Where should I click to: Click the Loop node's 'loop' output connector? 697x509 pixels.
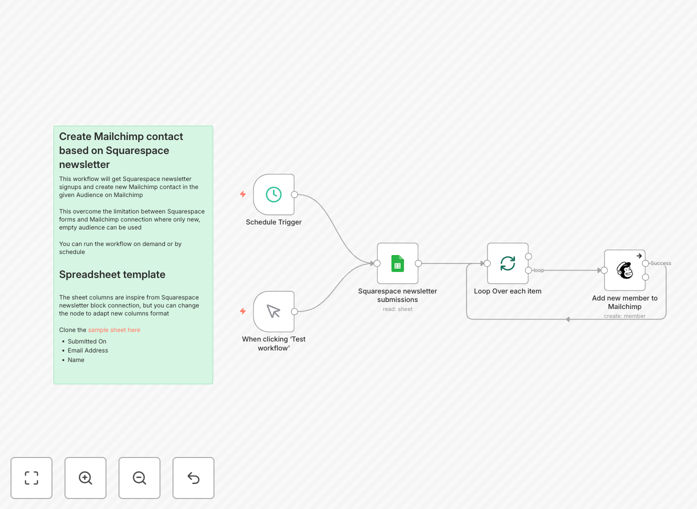point(529,270)
